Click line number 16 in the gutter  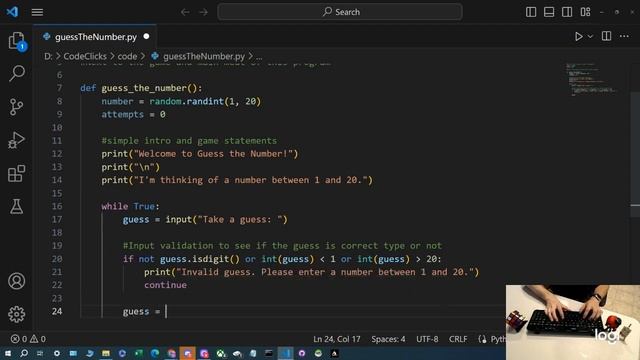pyautogui.click(x=57, y=206)
